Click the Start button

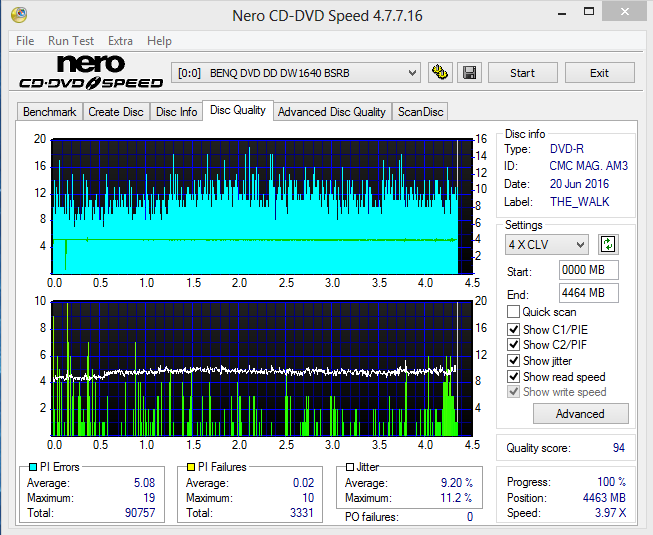(523, 73)
